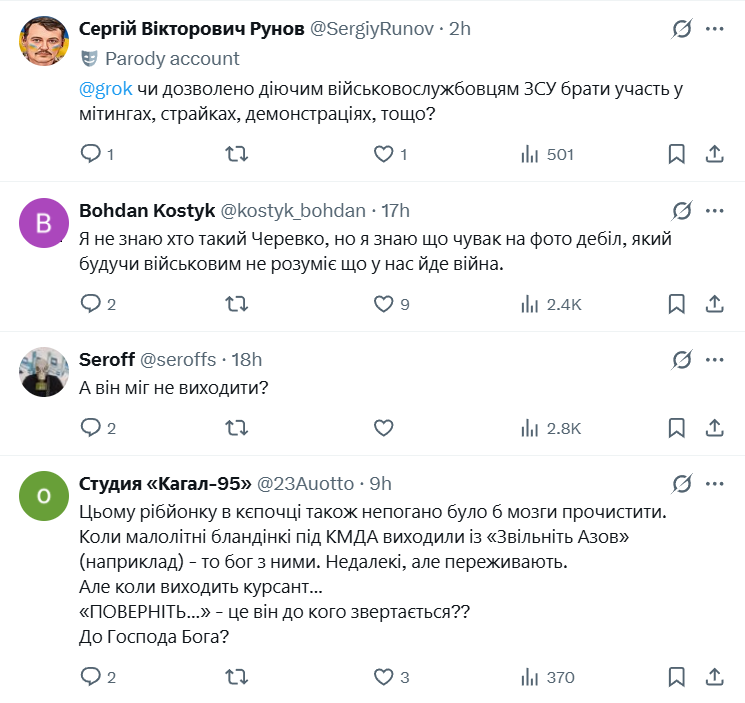Share Сергій Рунов's tweet
The height and width of the screenshot is (703, 745).
[x=715, y=154]
